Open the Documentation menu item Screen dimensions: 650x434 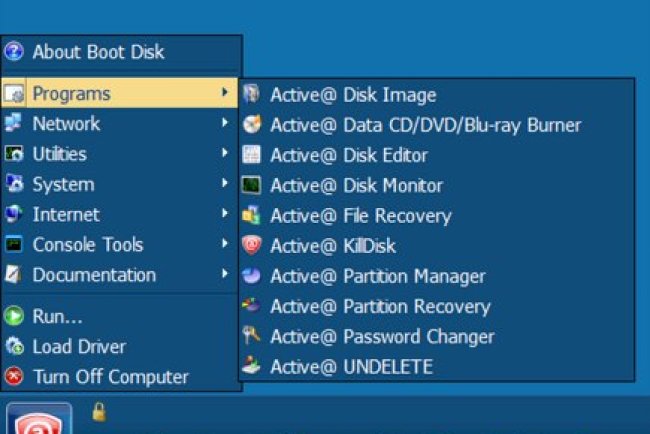pos(121,275)
